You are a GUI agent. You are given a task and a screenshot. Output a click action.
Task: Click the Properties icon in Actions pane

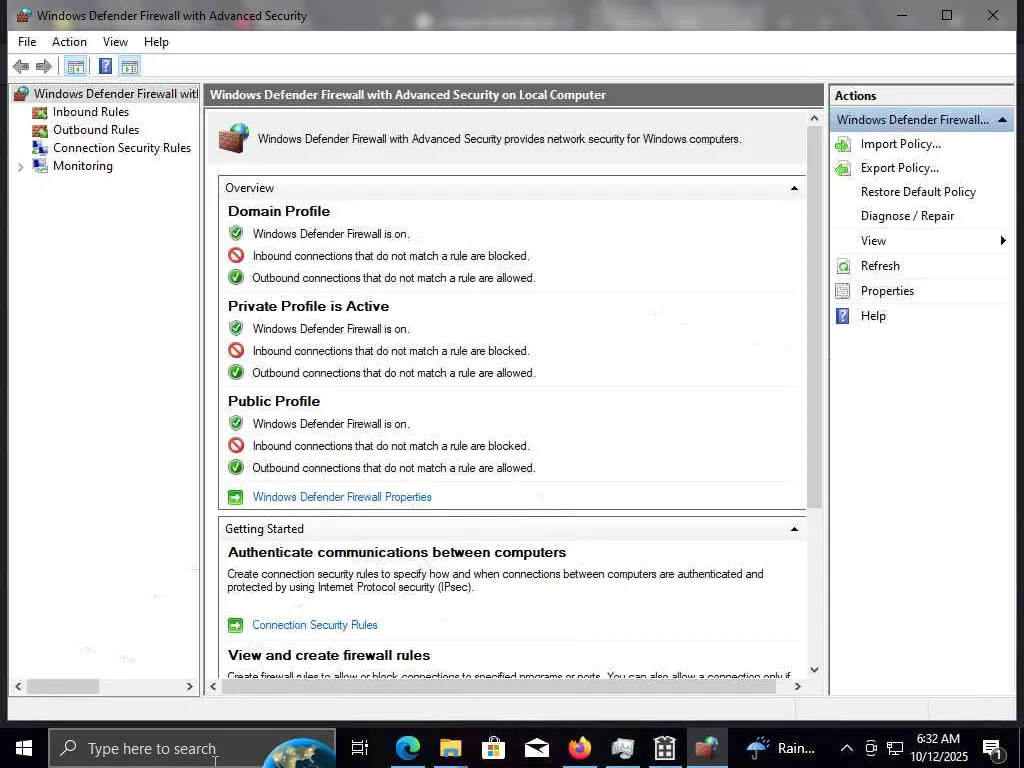(843, 291)
